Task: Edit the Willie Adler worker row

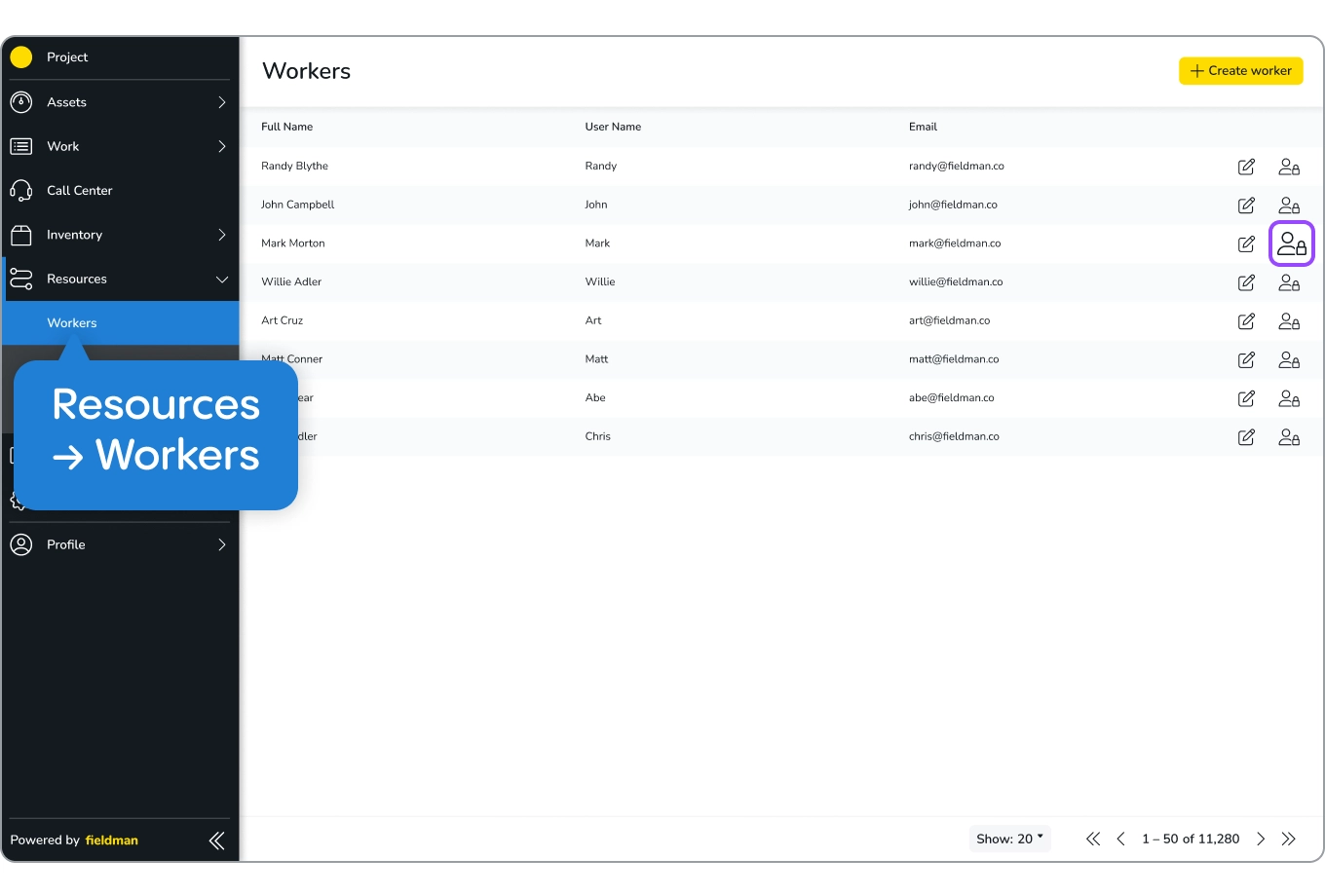Action: pos(1246,282)
